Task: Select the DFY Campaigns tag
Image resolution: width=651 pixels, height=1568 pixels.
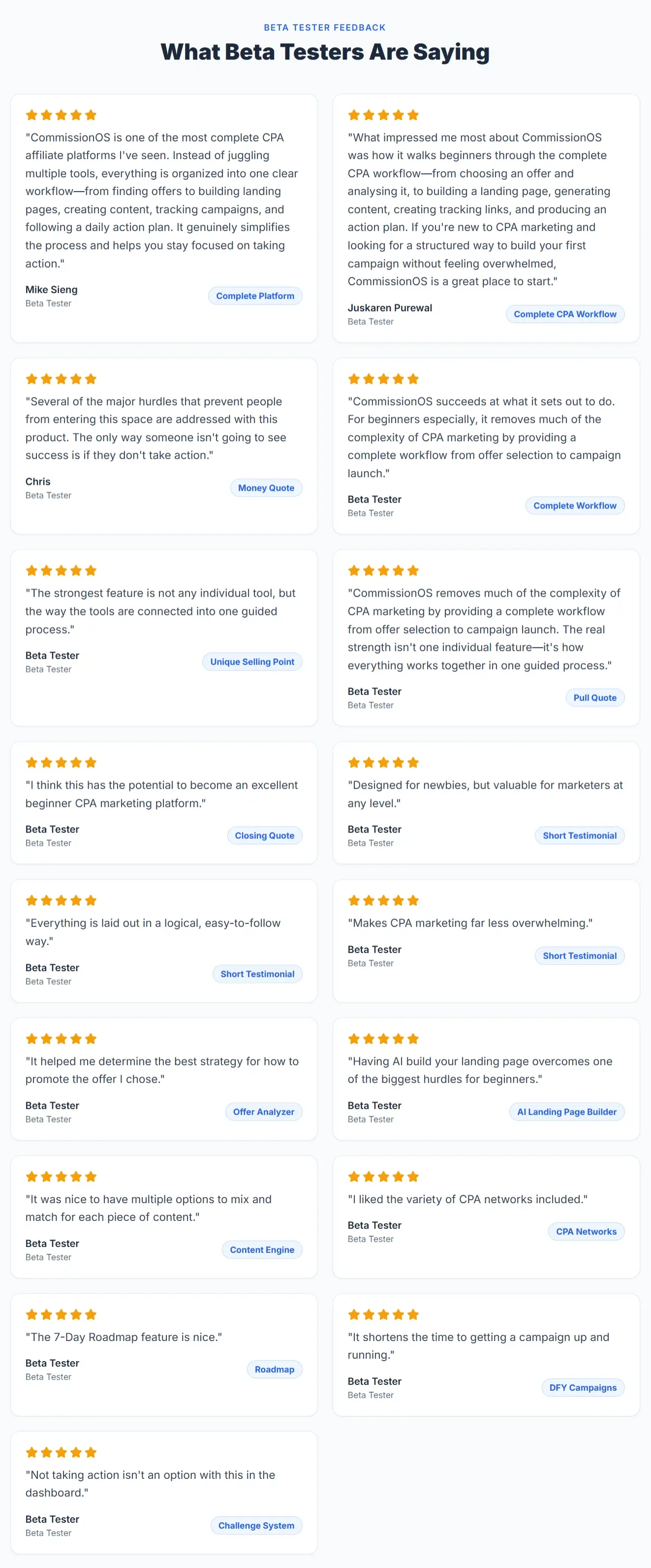Action: [582, 1388]
